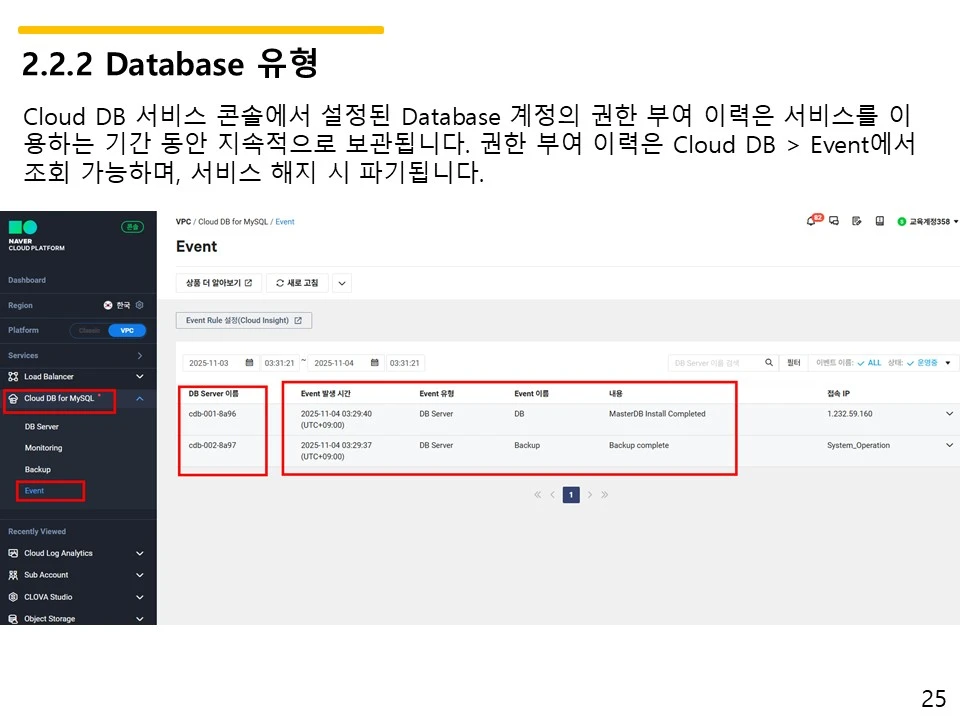The image size is (960, 720).
Task: Open the chat support icon in header
Action: click(x=834, y=221)
